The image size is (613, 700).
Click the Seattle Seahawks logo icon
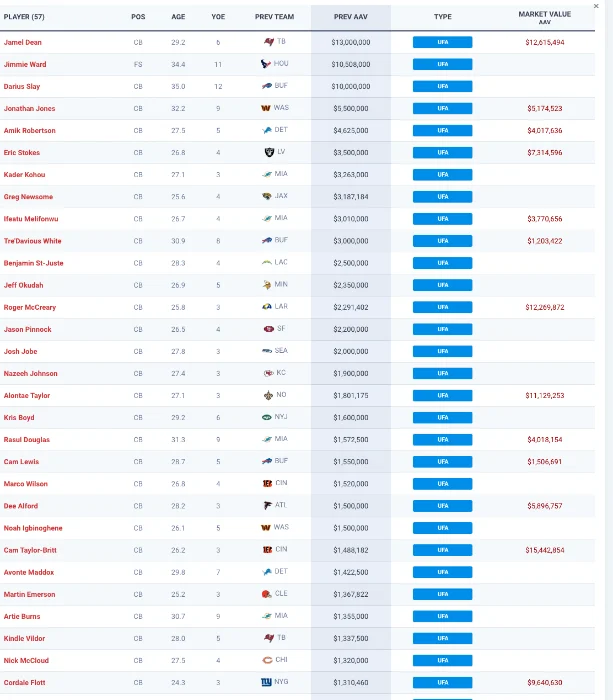coord(266,351)
